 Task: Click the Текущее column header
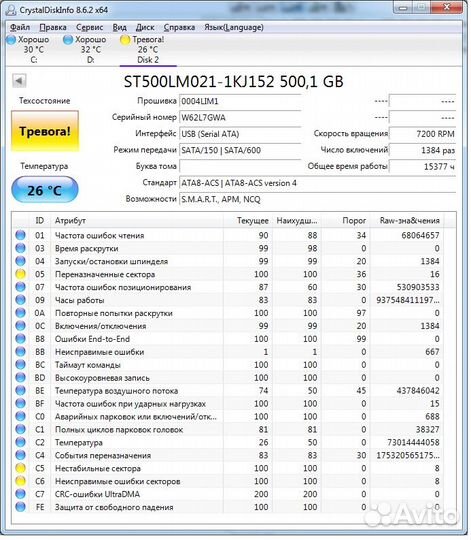tap(248, 220)
